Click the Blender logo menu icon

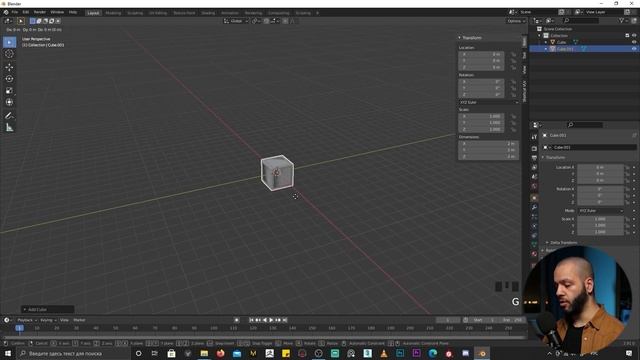pos(6,12)
